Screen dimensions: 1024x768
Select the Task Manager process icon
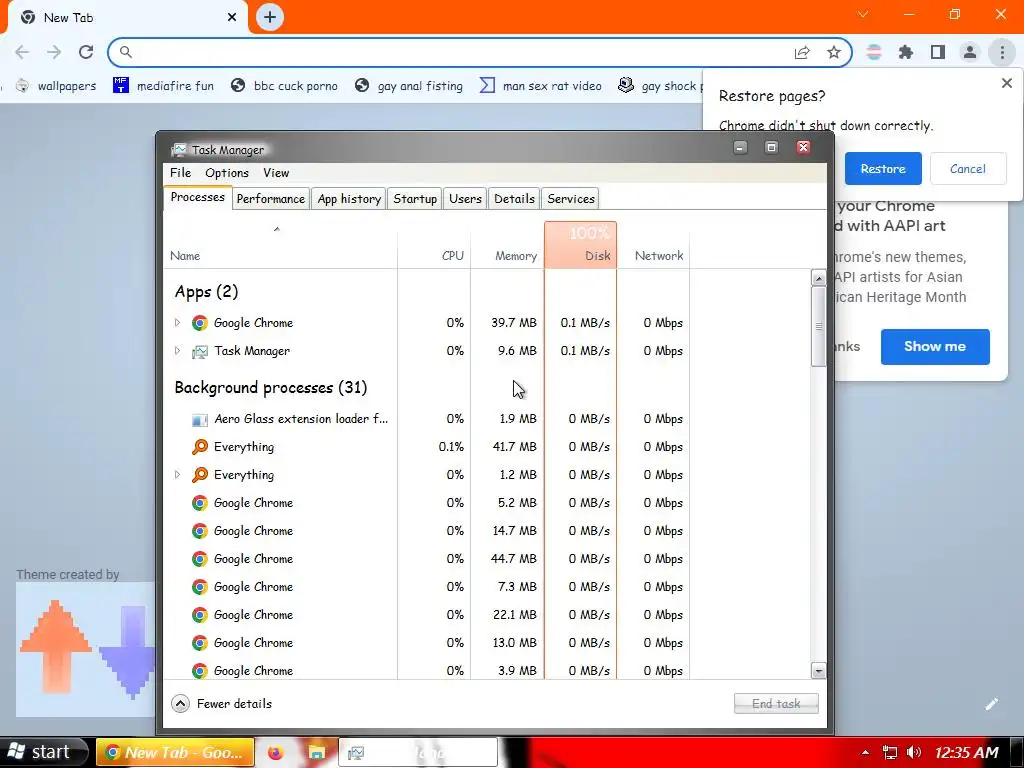(200, 351)
